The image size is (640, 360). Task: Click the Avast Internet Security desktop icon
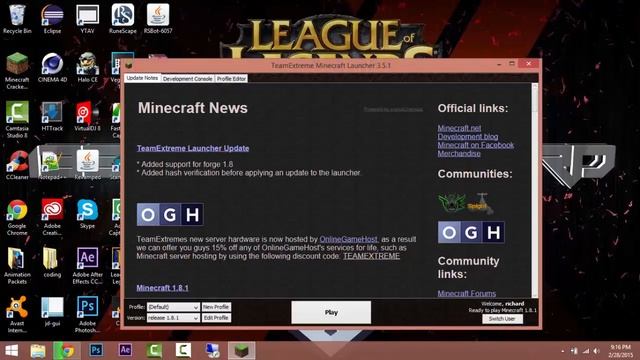click(17, 315)
